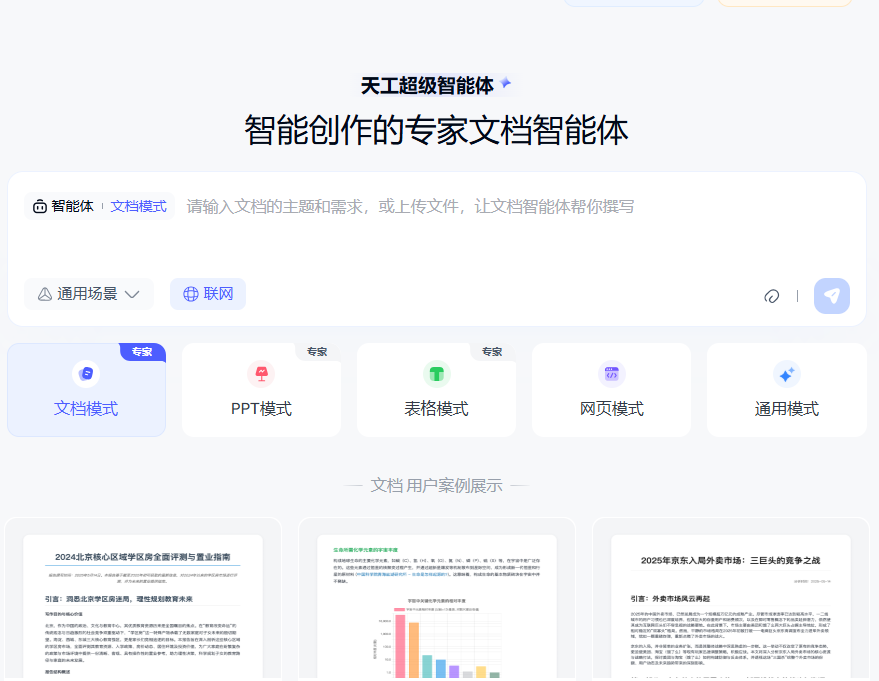Expand the 通用场景 chevron arrow
Screen dimensions: 879x681
[132, 294]
